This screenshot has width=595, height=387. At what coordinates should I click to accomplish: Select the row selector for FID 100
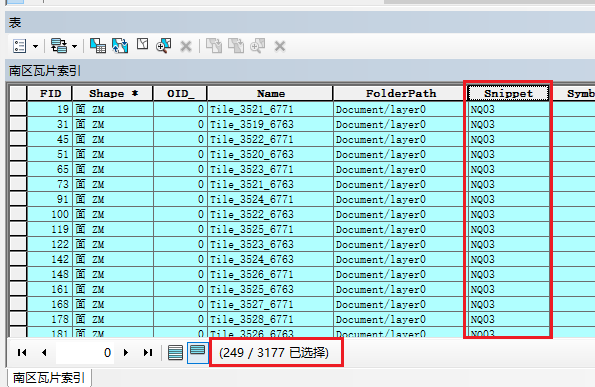tap(18, 214)
